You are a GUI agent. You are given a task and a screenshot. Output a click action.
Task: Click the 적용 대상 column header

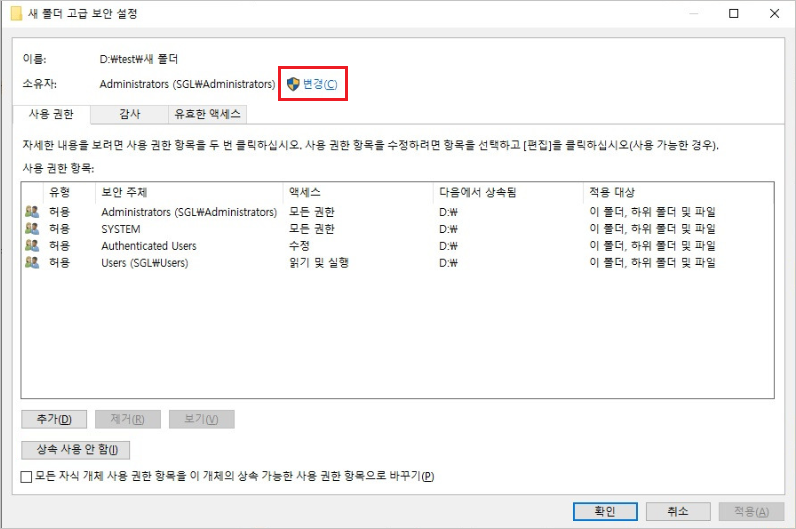click(x=678, y=192)
